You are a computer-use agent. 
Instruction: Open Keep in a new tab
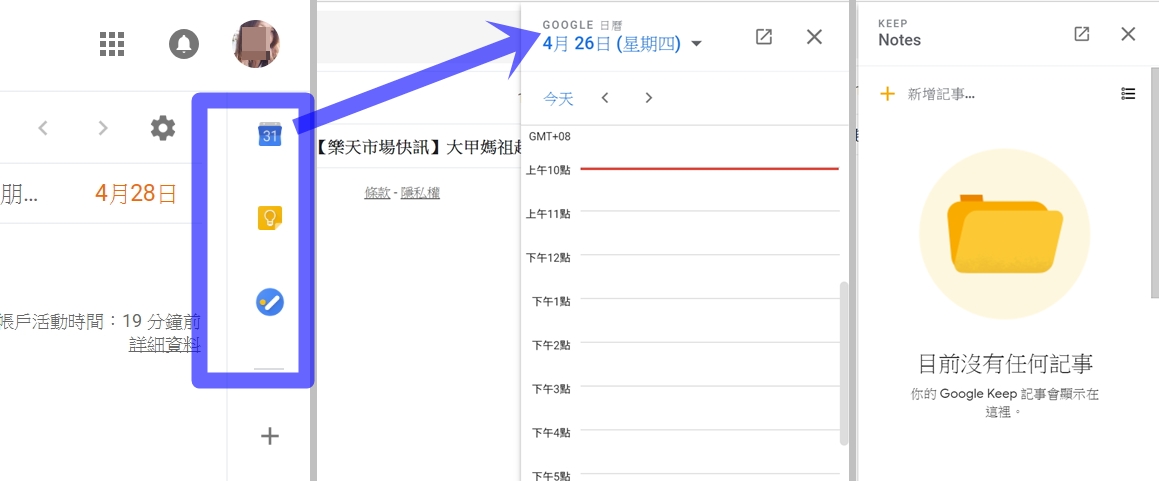[x=1081, y=34]
